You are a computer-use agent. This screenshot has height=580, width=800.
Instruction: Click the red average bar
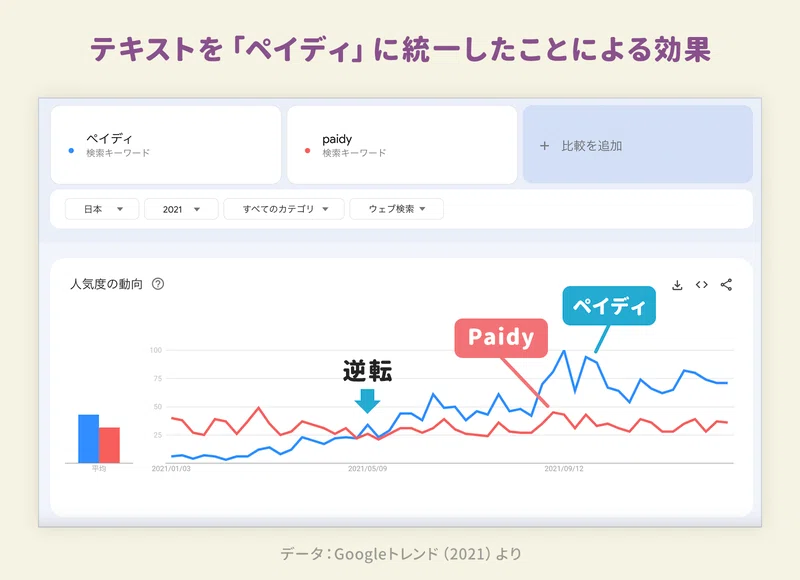click(x=110, y=445)
